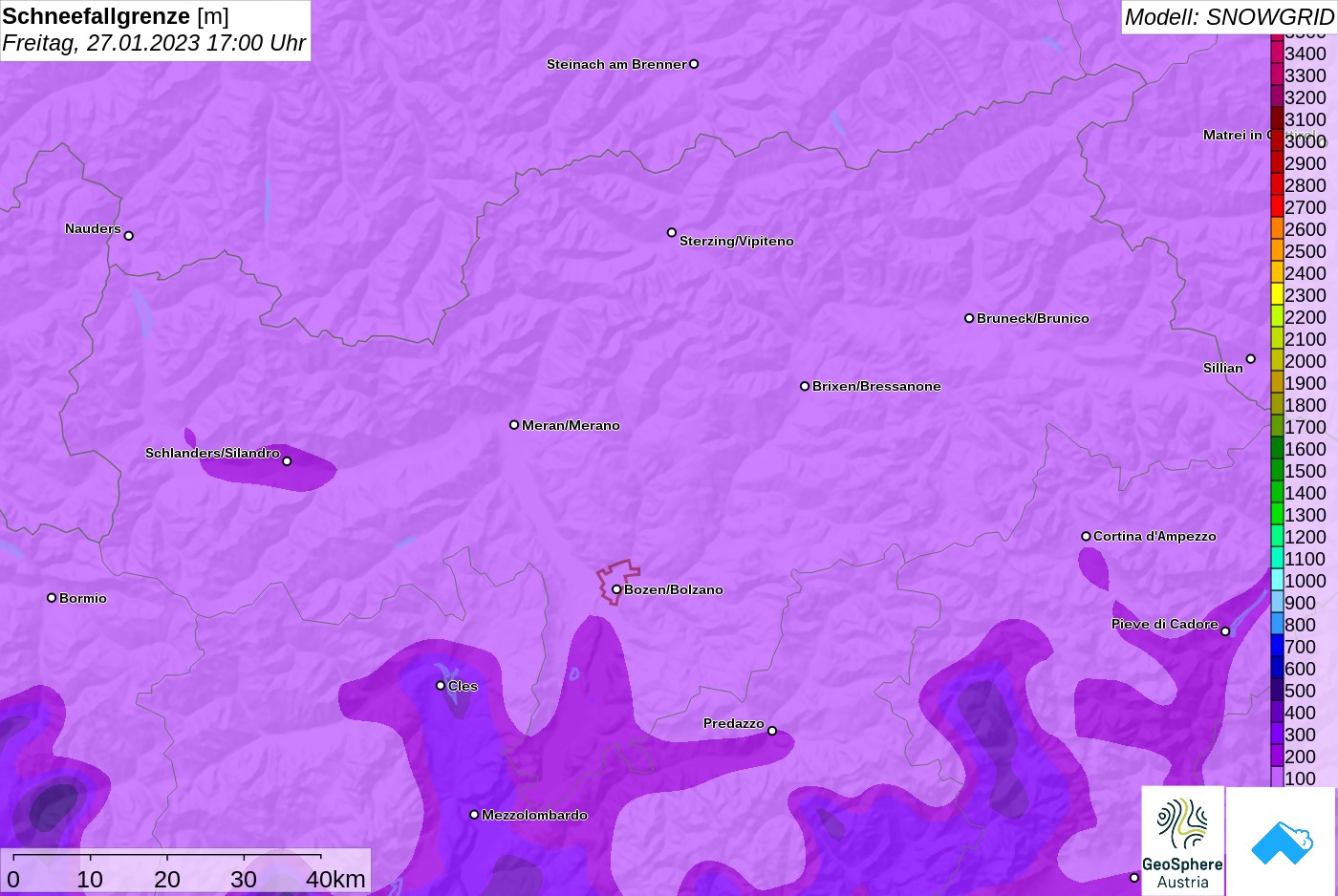The image size is (1338, 896).
Task: Click the cyan 1000 legend swatch
Action: coord(1277,580)
